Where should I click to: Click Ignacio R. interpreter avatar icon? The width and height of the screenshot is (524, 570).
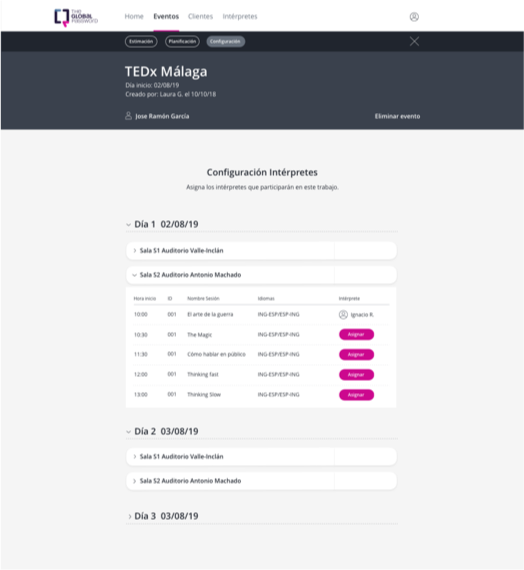pyautogui.click(x=343, y=314)
